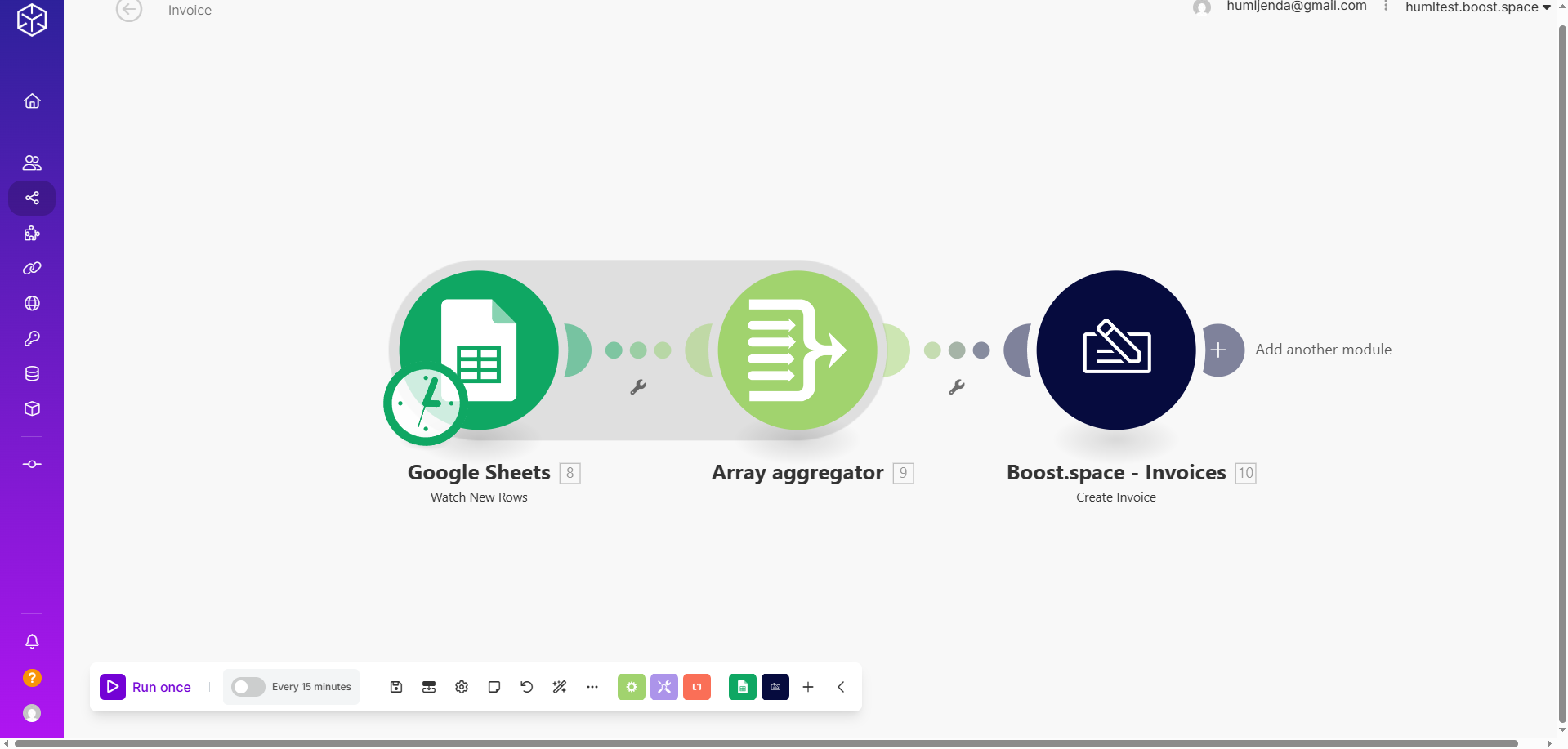
Task: Click module number 10 badge
Action: point(1245,473)
